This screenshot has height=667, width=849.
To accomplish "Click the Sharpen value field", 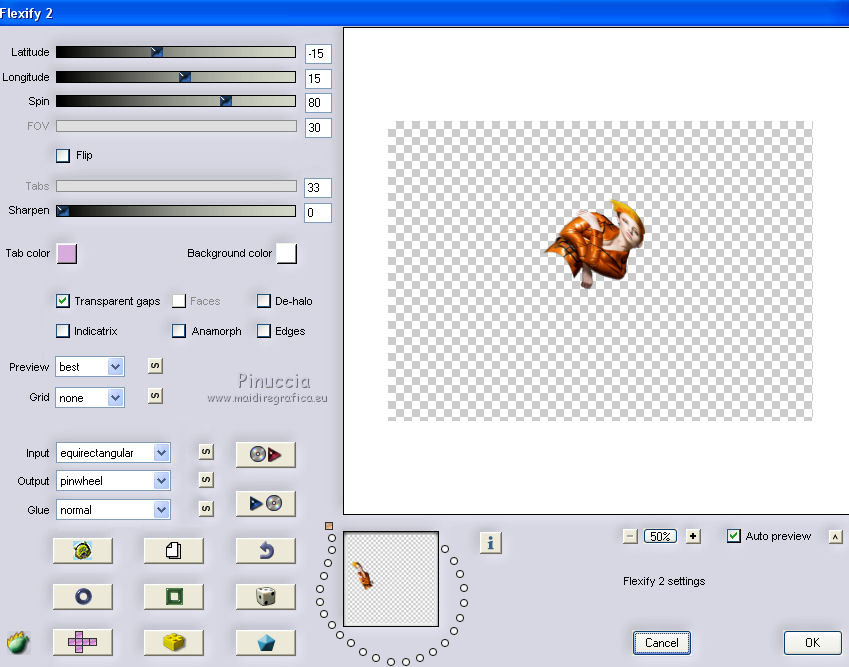I will [x=318, y=213].
